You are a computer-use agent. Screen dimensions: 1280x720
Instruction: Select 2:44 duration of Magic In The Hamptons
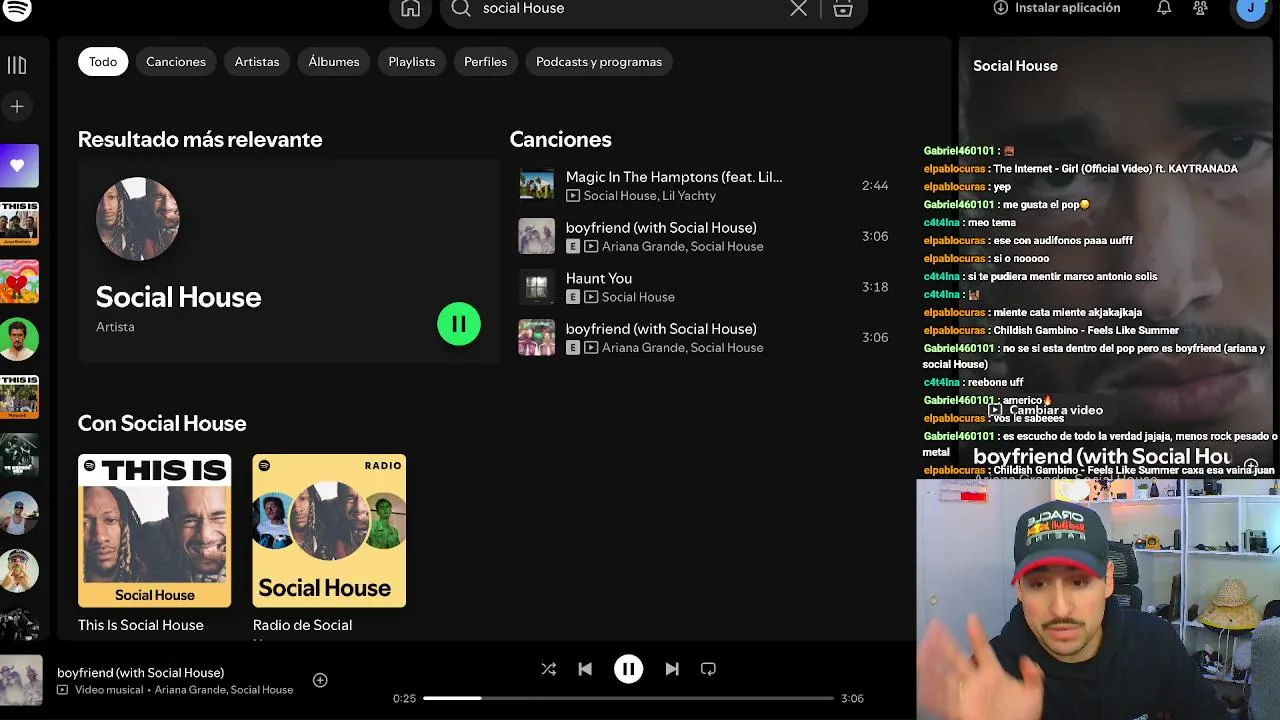875,186
